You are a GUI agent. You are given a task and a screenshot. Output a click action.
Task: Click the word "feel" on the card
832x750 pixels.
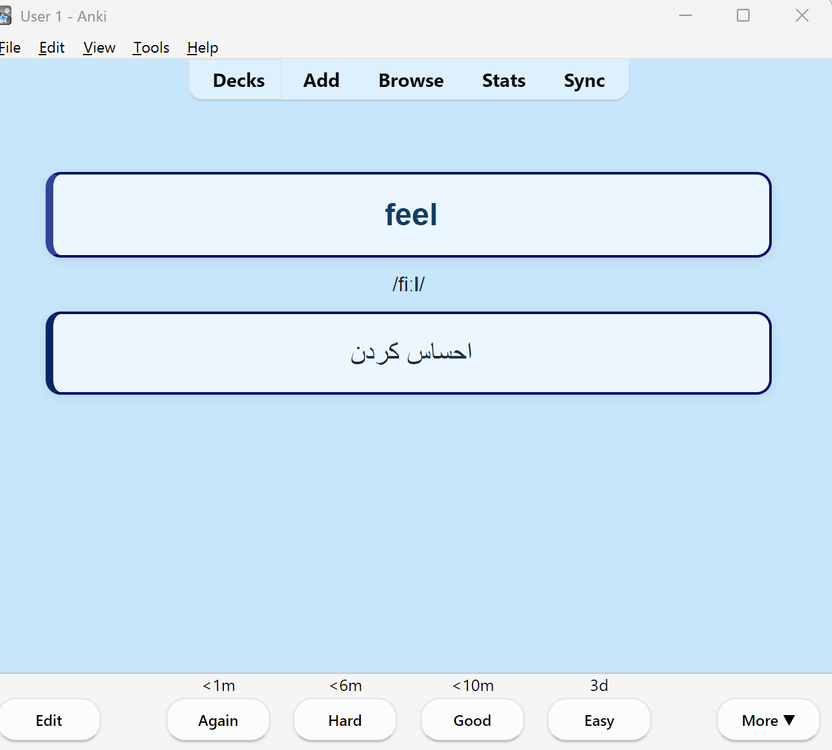click(x=411, y=214)
